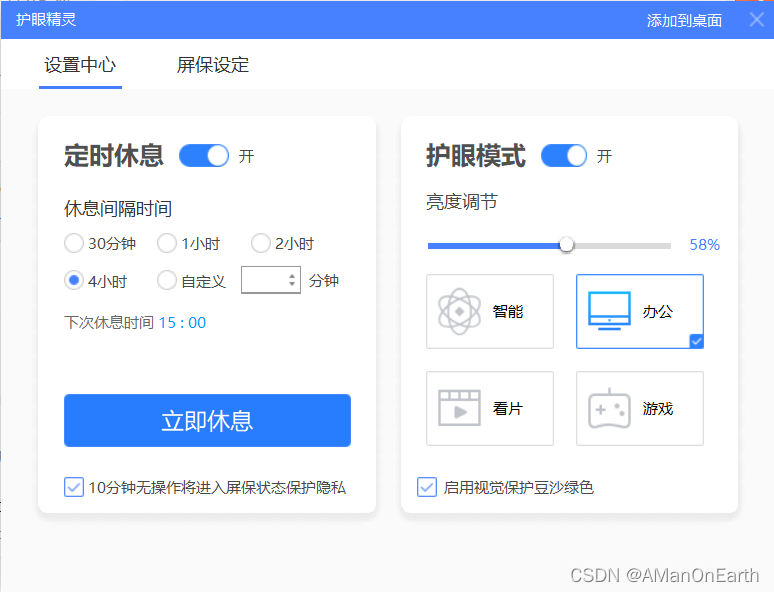Click the 游戏 gamepad icon

pos(609,409)
